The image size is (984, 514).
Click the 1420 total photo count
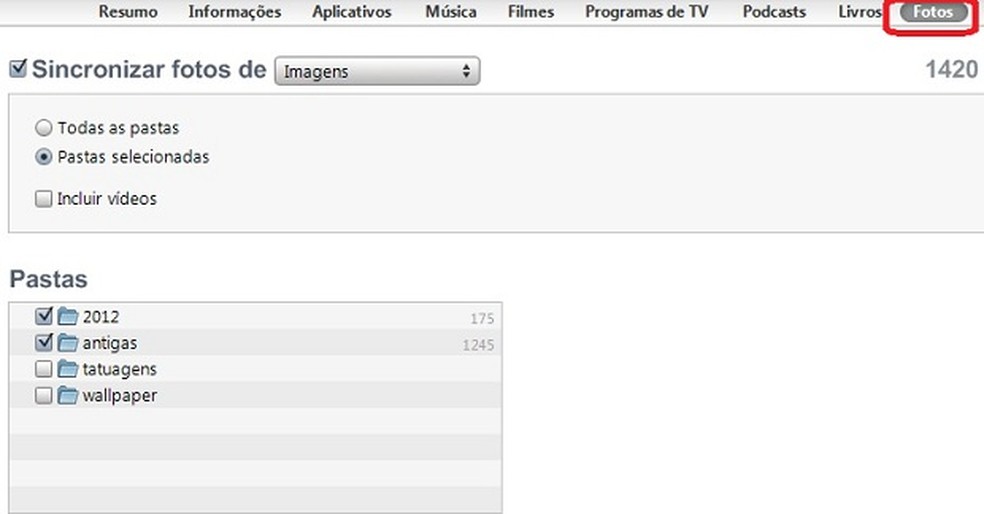[951, 69]
